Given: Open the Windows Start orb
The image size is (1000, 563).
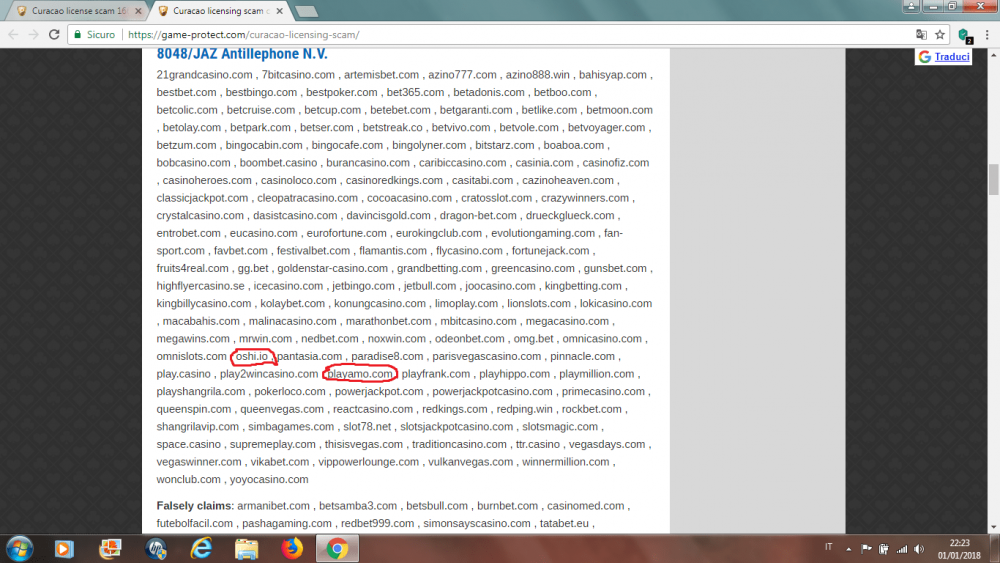Looking at the screenshot, I should pos(20,548).
